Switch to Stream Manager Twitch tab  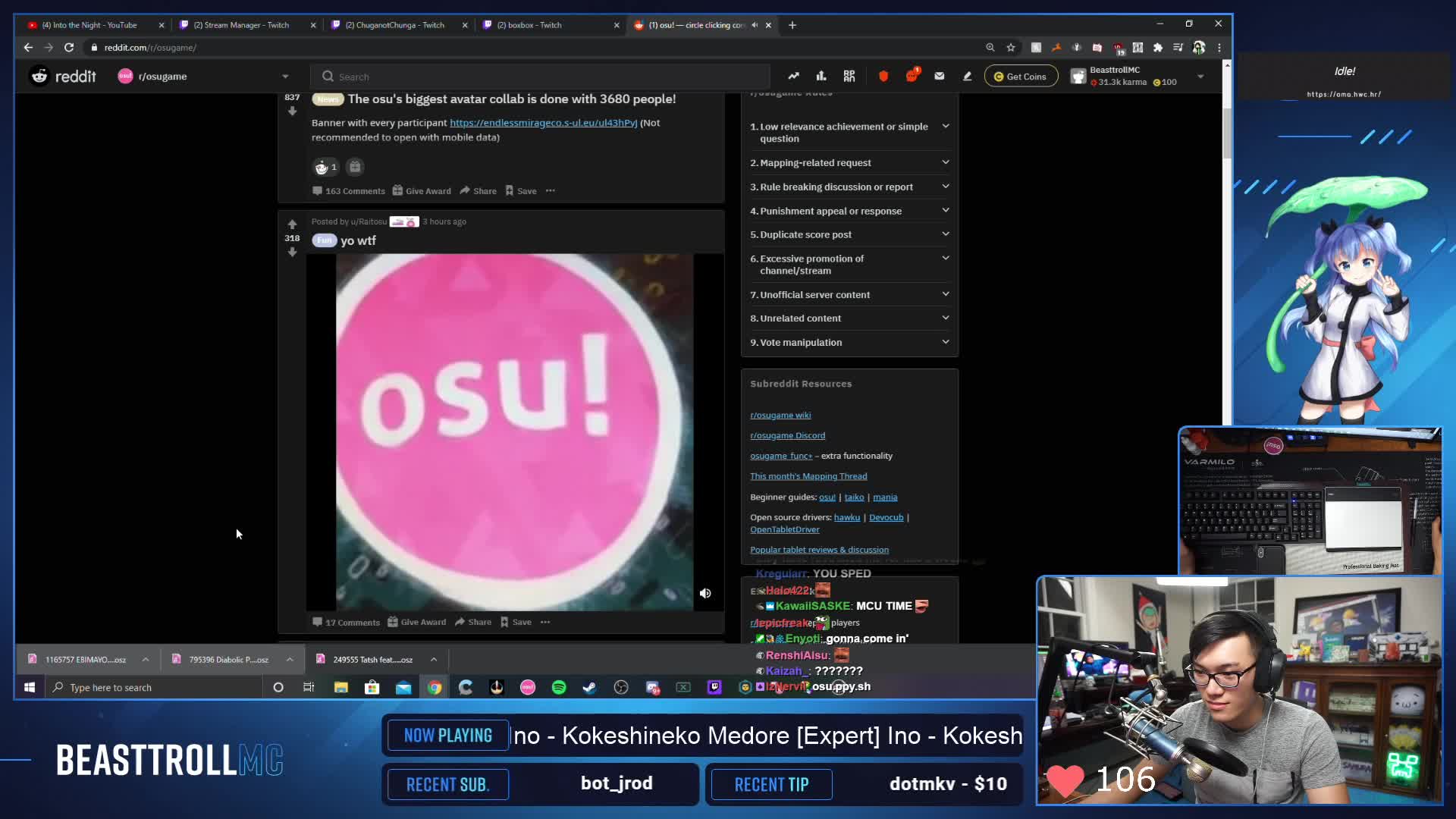(x=246, y=25)
